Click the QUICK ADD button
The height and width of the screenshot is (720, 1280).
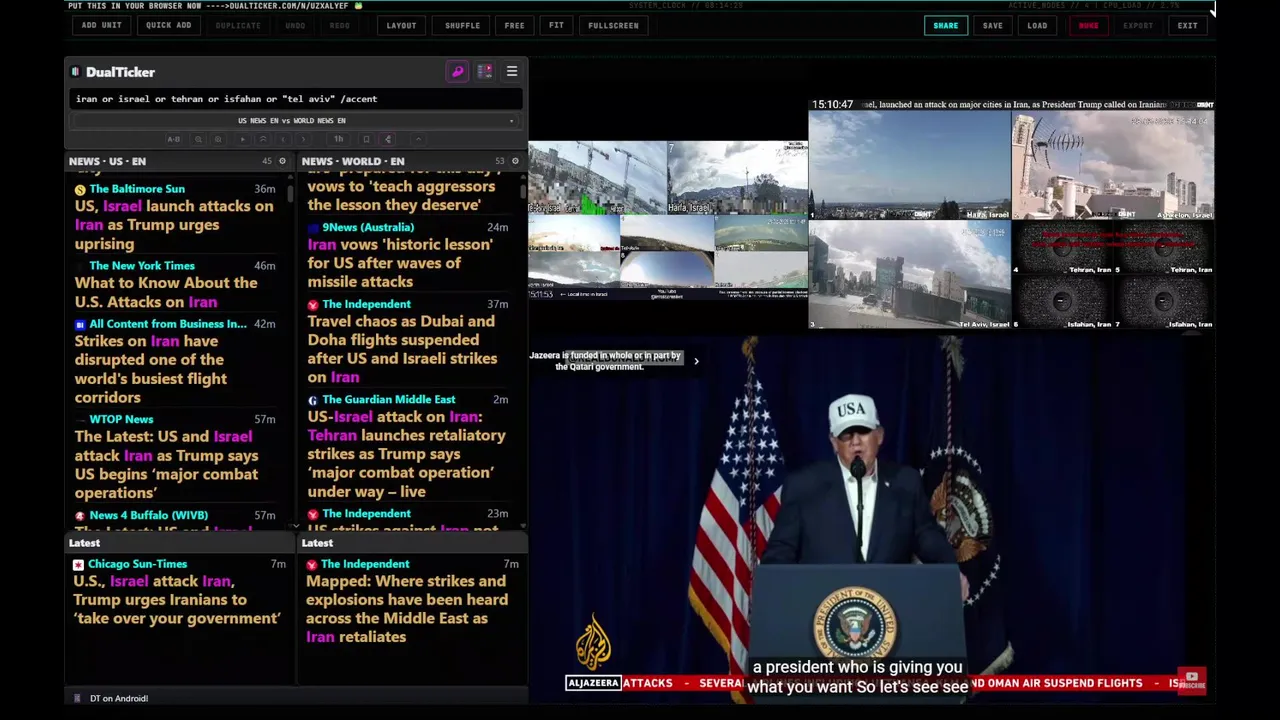(168, 25)
